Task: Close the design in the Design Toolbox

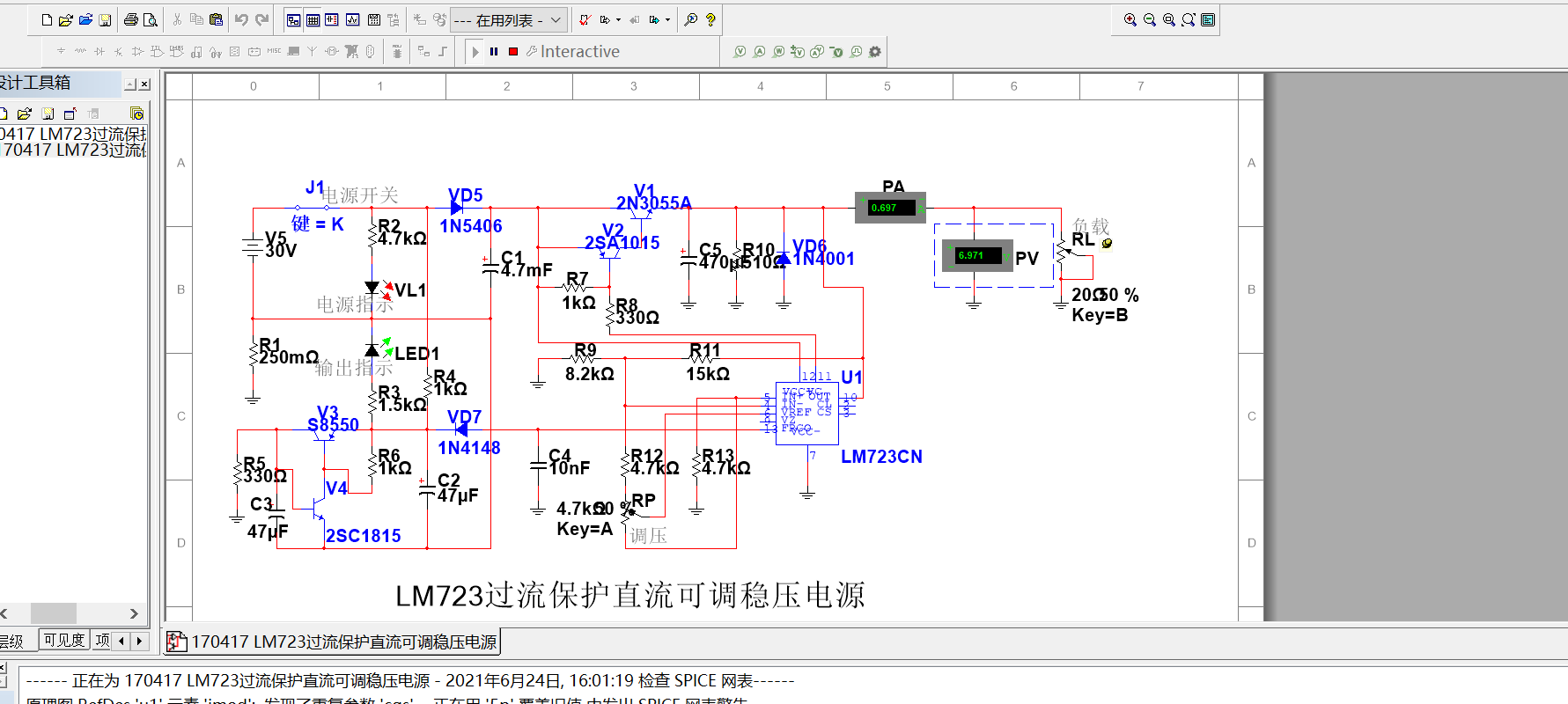Action: 70,114
